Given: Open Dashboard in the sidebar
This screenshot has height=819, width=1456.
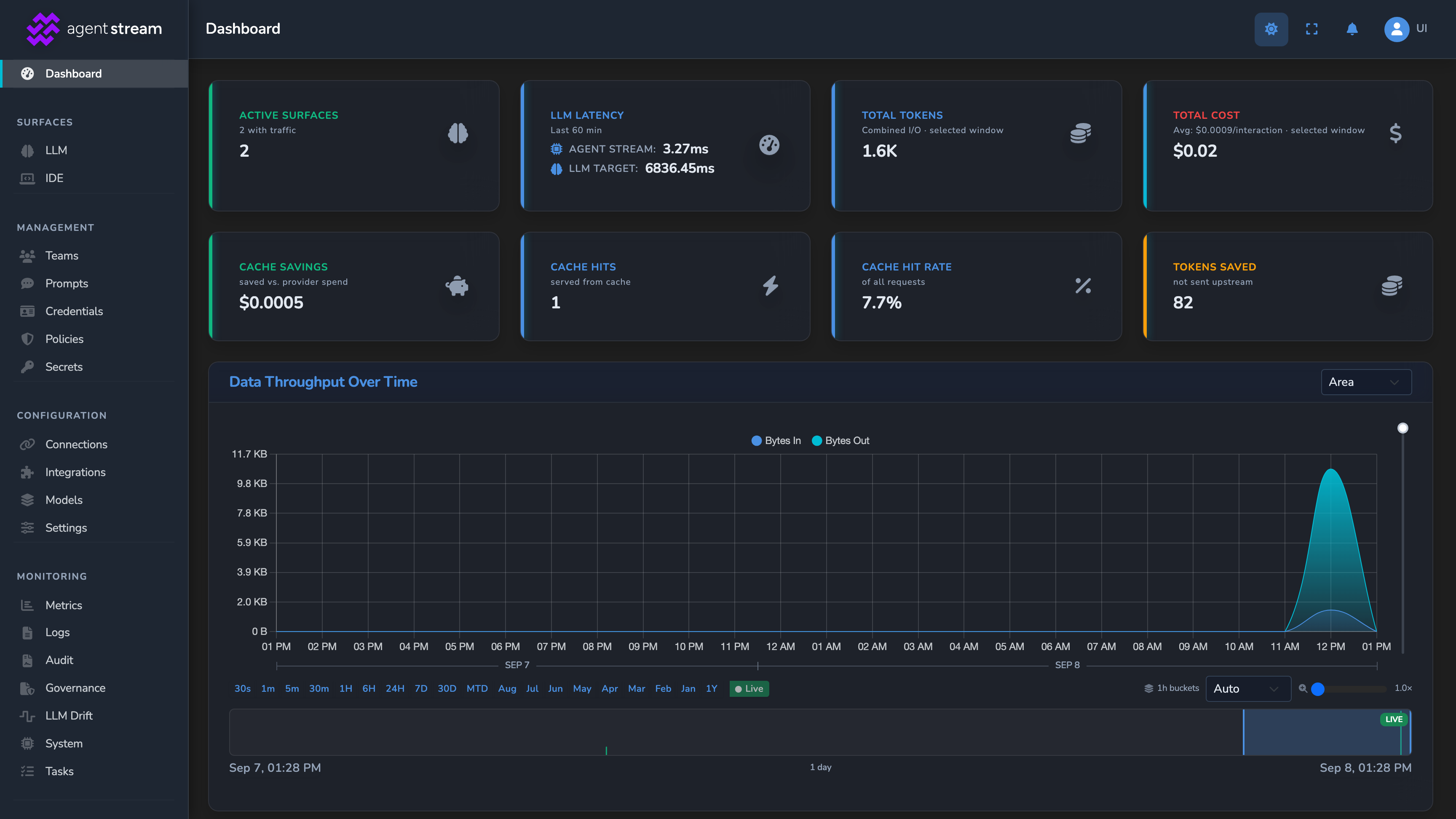Looking at the screenshot, I should pyautogui.click(x=94, y=73).
